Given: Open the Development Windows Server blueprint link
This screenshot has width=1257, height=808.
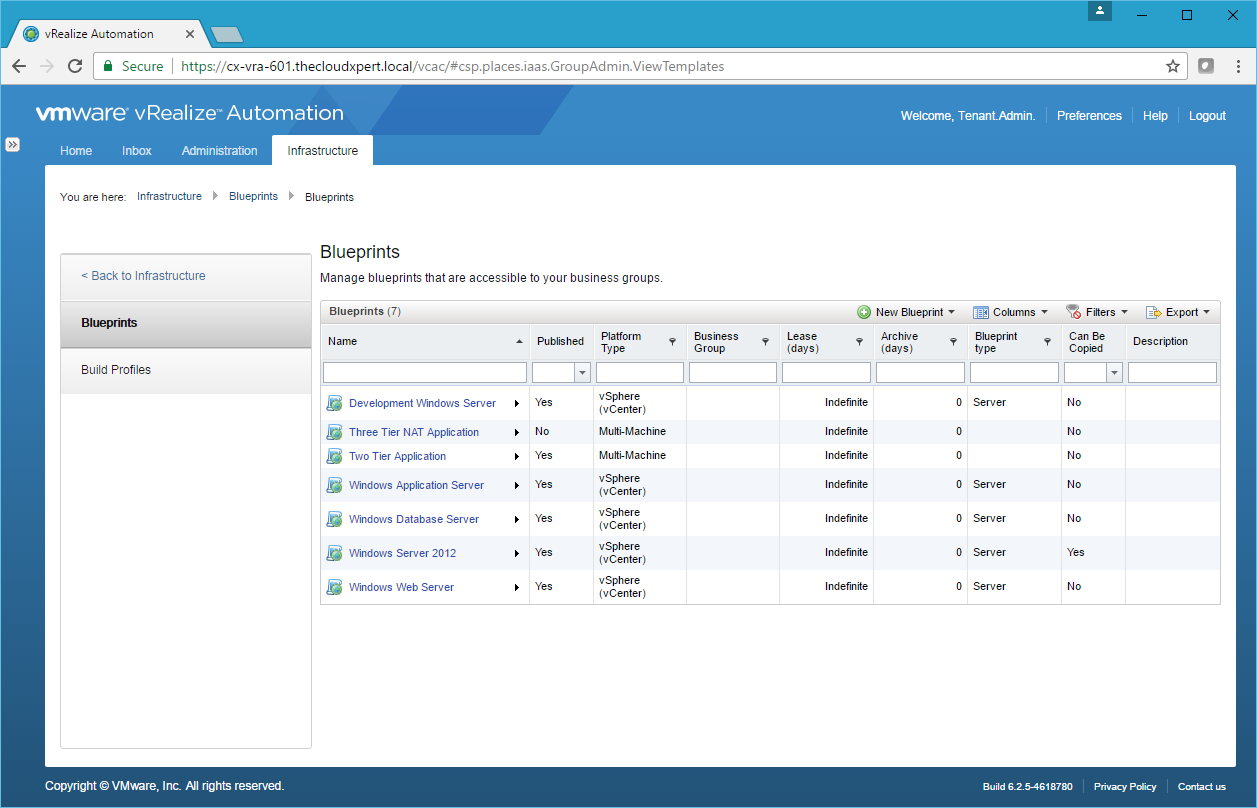Looking at the screenshot, I should [x=422, y=403].
